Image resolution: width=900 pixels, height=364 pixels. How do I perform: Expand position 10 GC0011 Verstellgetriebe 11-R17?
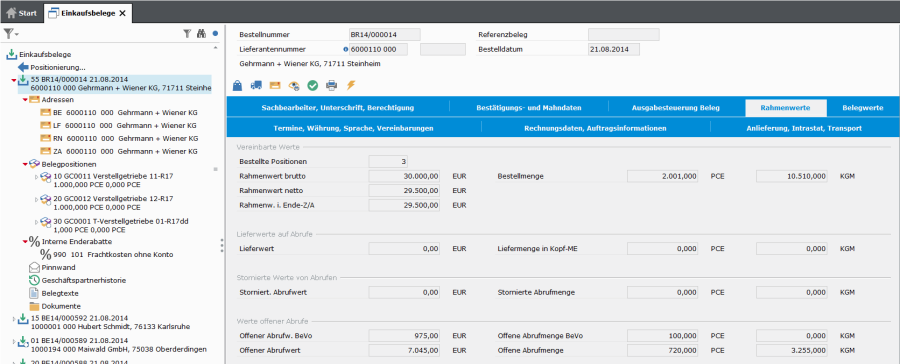point(37,177)
